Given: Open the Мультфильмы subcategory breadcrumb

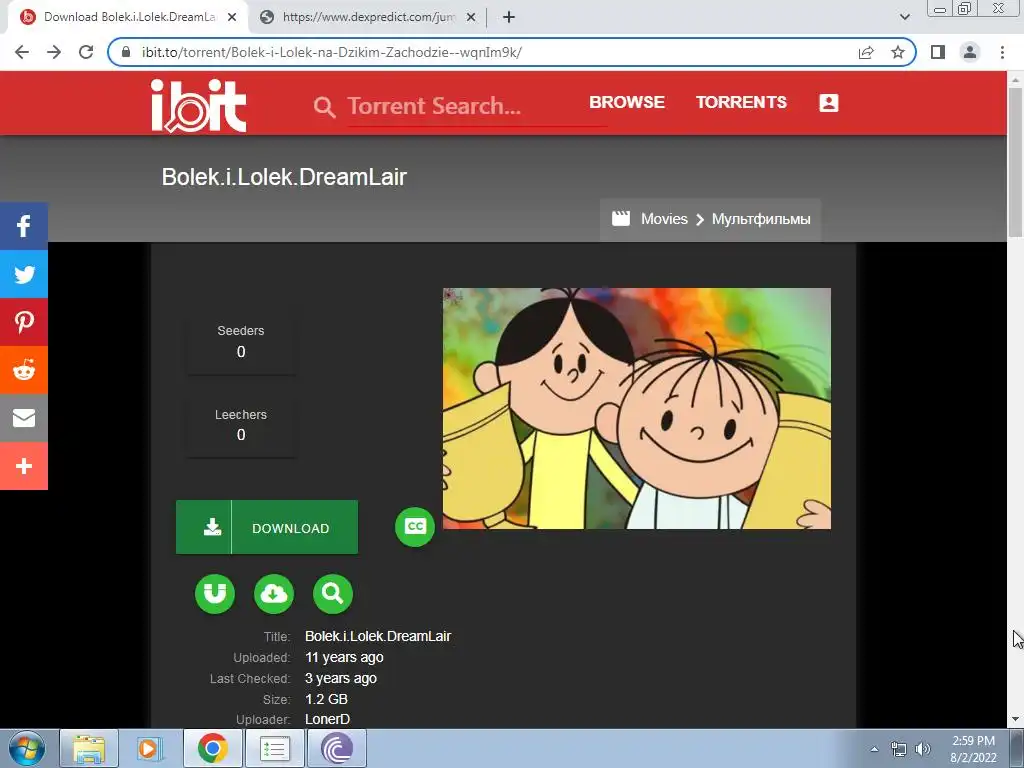Looking at the screenshot, I should point(761,219).
